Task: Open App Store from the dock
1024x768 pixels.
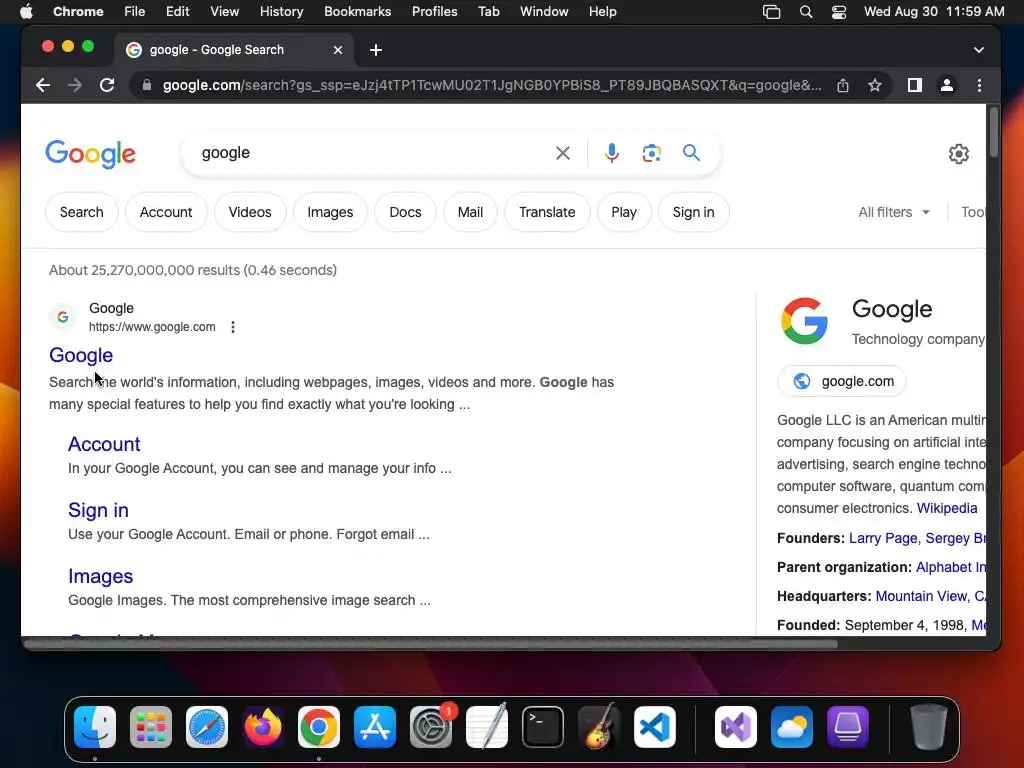Action: (x=375, y=727)
